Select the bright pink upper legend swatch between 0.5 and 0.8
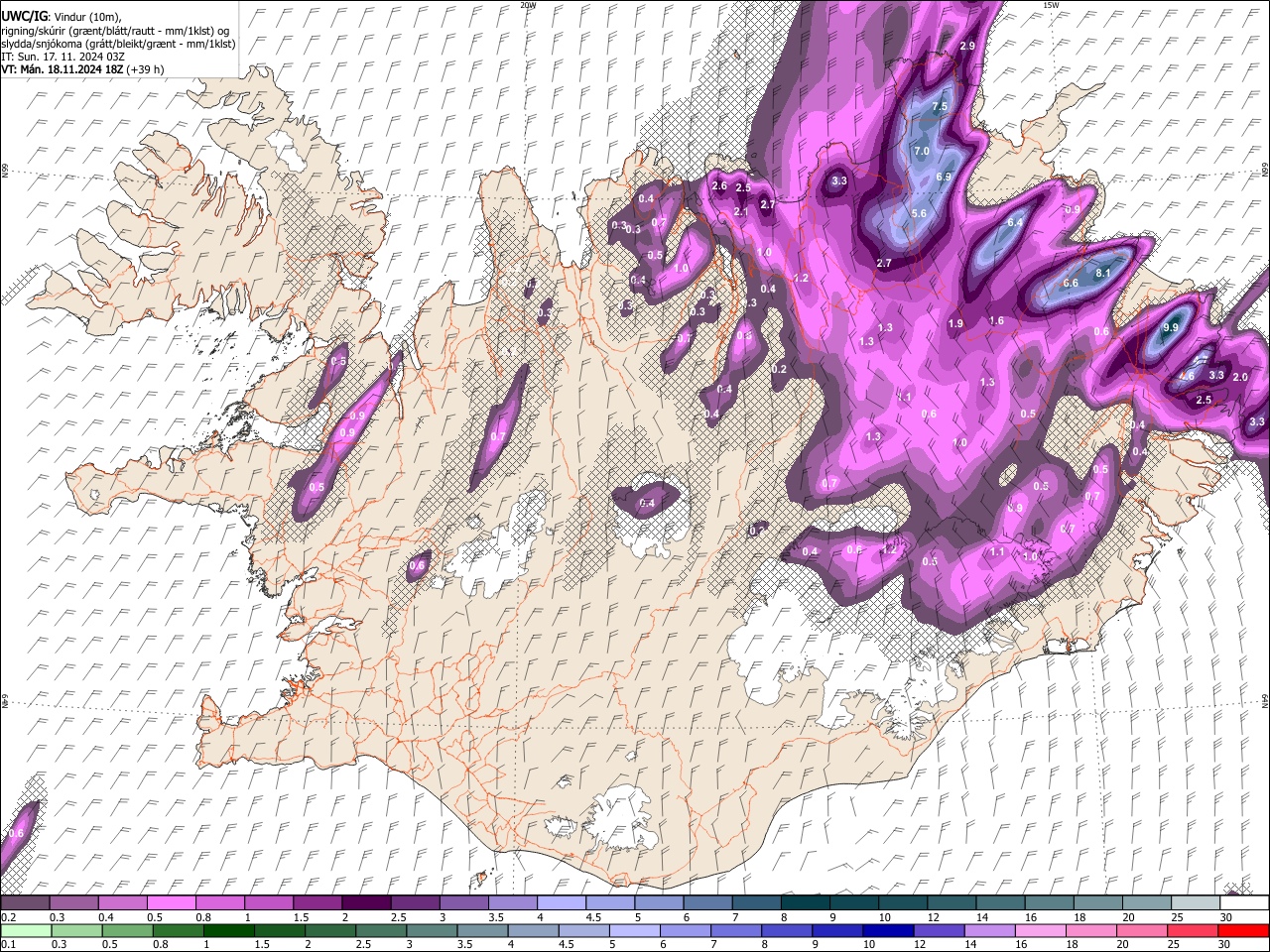1270x952 pixels. point(171,903)
